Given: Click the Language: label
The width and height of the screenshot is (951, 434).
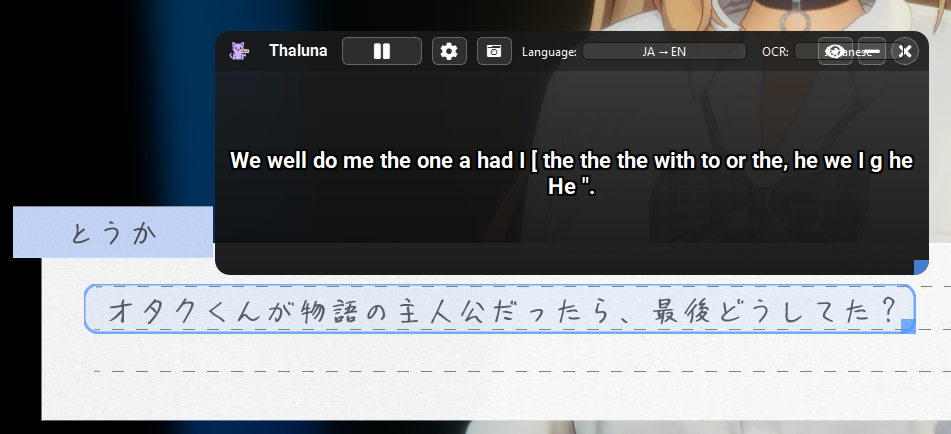Looking at the screenshot, I should [x=549, y=52].
